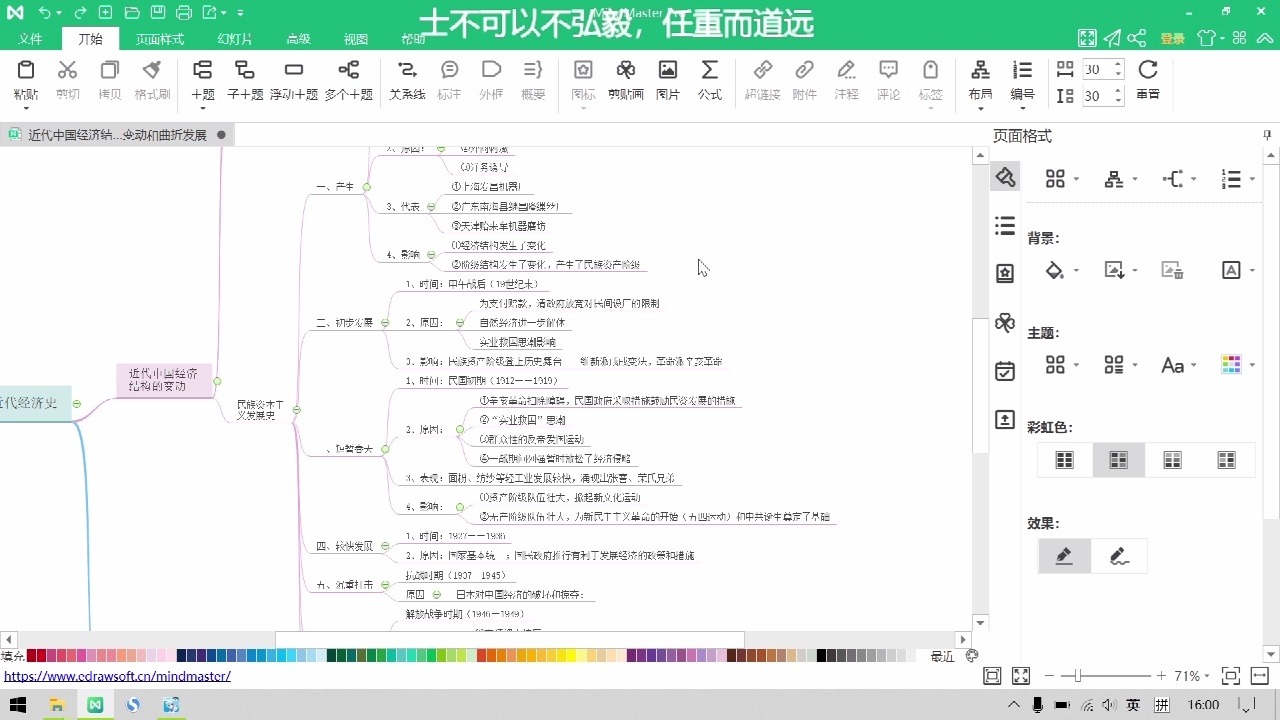The height and width of the screenshot is (720, 1280).
Task: Open the cdrawsoft mindmaster link
Action: [x=117, y=676]
